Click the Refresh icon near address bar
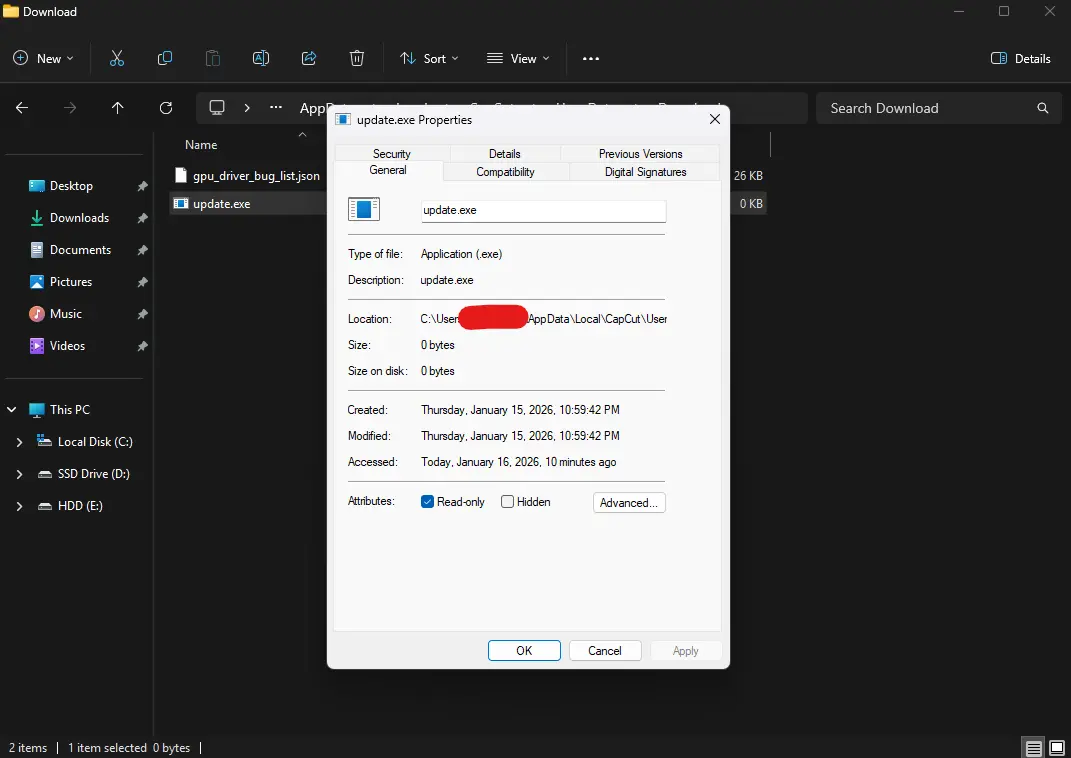The image size is (1071, 758). (166, 108)
